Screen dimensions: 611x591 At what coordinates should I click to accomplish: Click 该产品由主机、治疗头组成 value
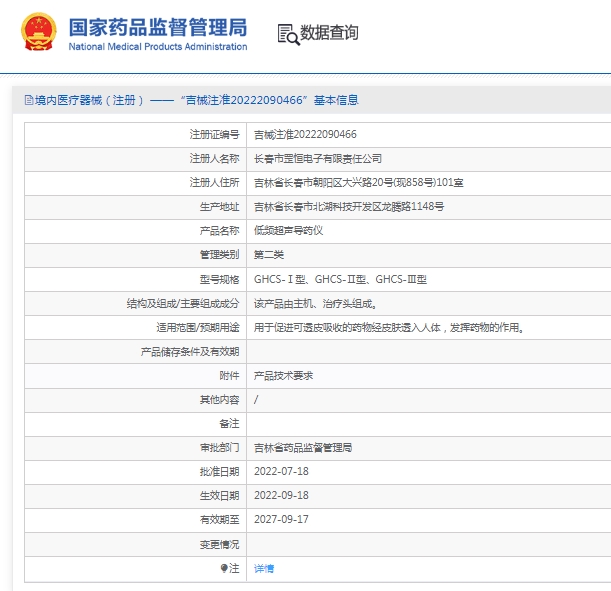point(315,303)
